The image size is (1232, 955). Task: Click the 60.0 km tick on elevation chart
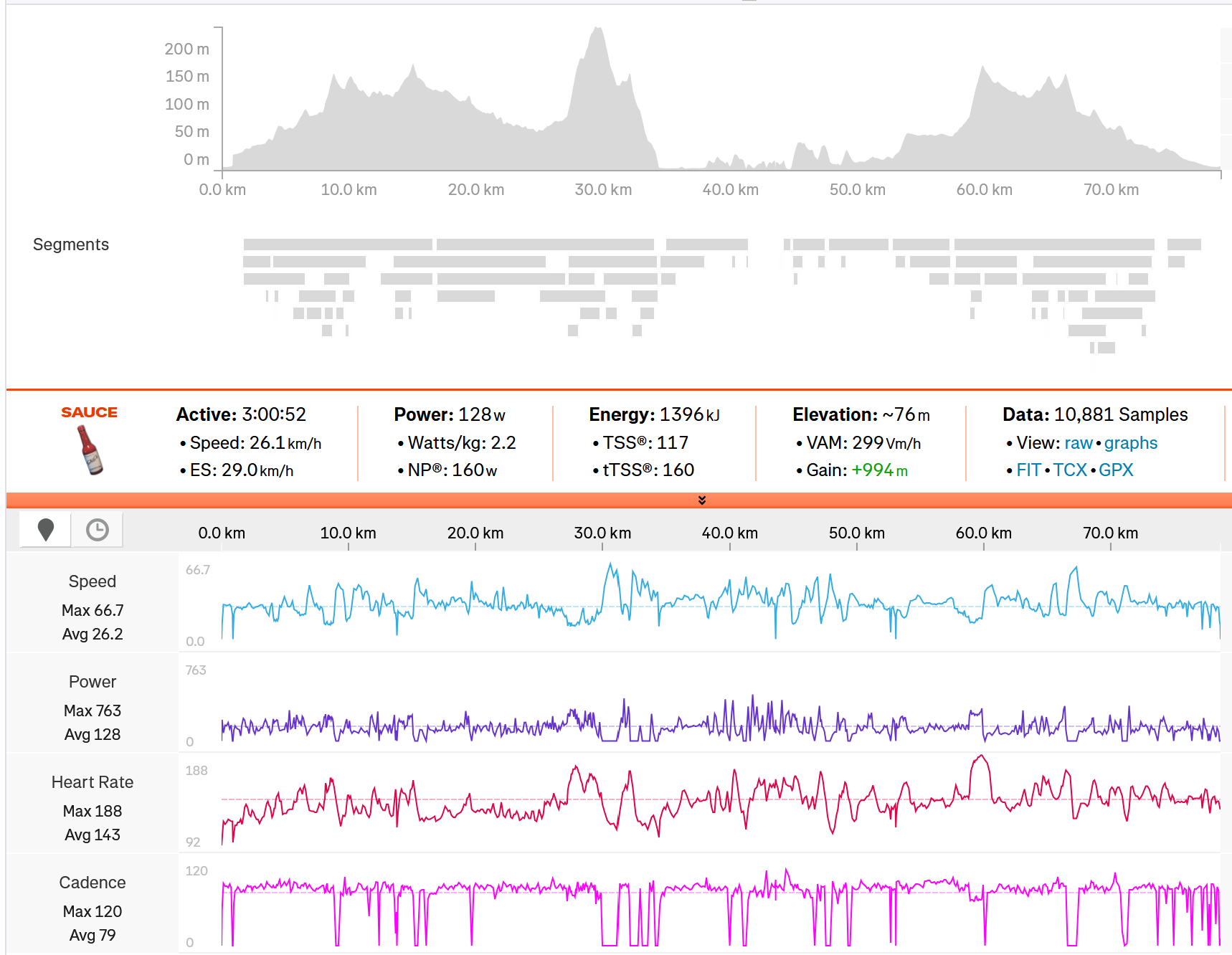coord(984,190)
